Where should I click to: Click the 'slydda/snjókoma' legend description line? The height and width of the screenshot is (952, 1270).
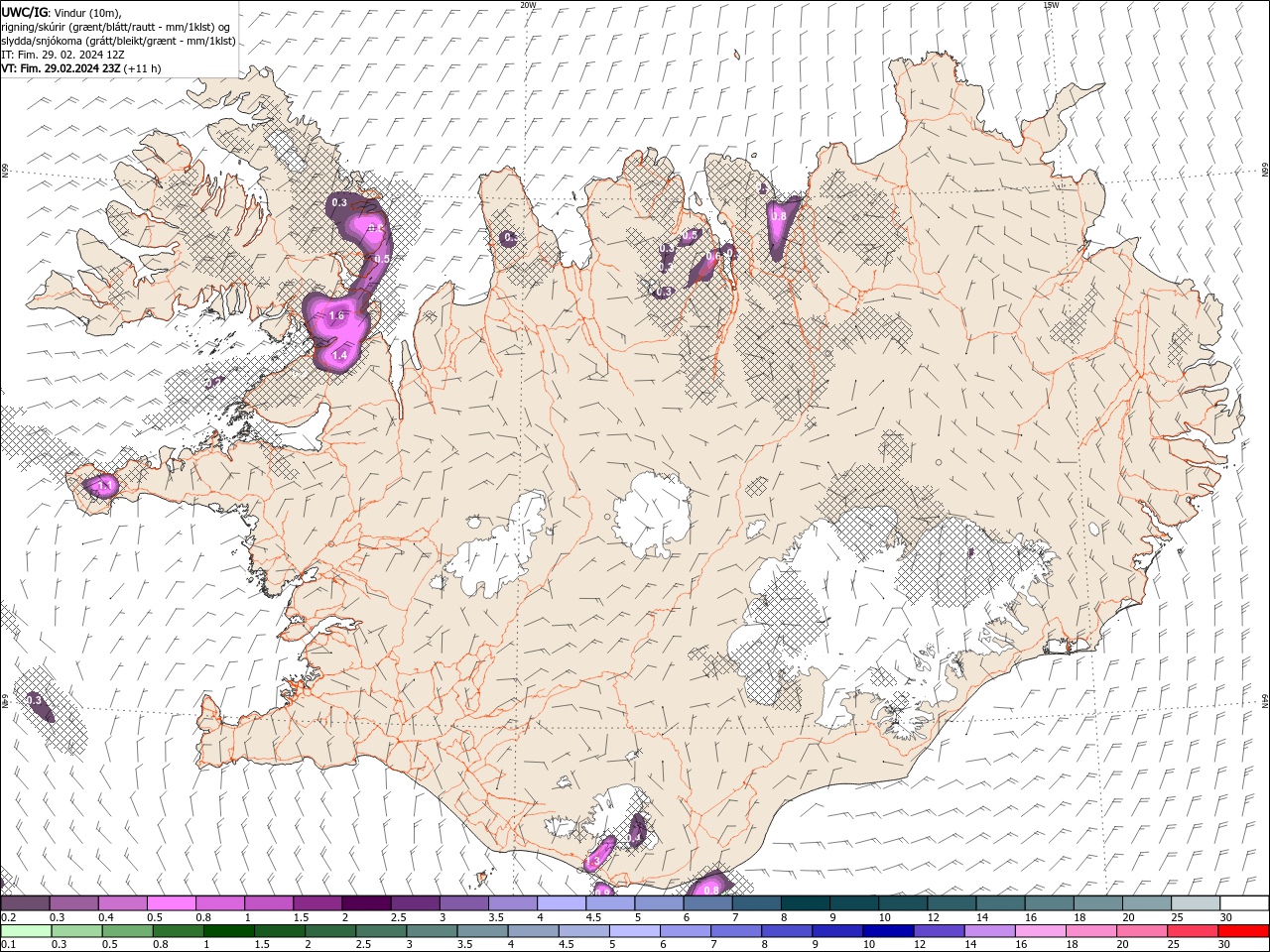(118, 41)
